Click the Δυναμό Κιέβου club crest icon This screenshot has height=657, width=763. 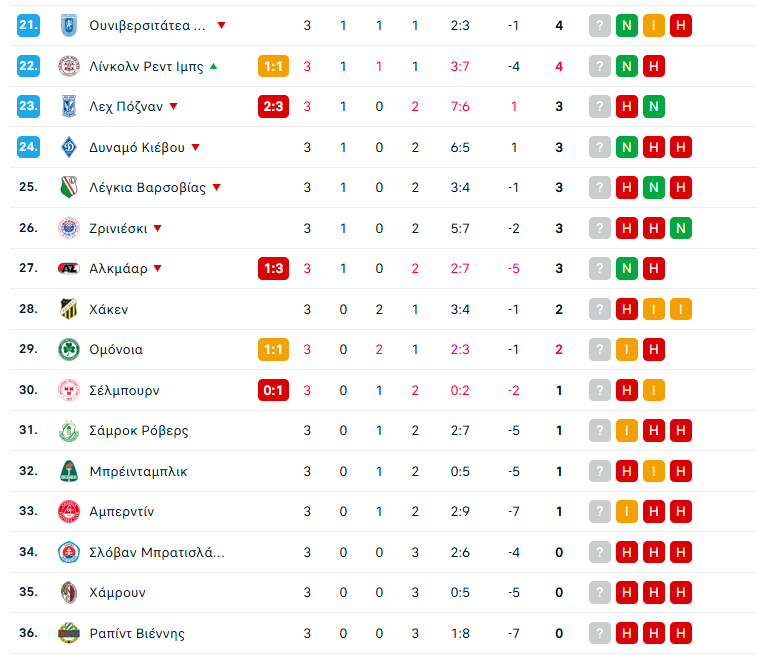tap(68, 147)
